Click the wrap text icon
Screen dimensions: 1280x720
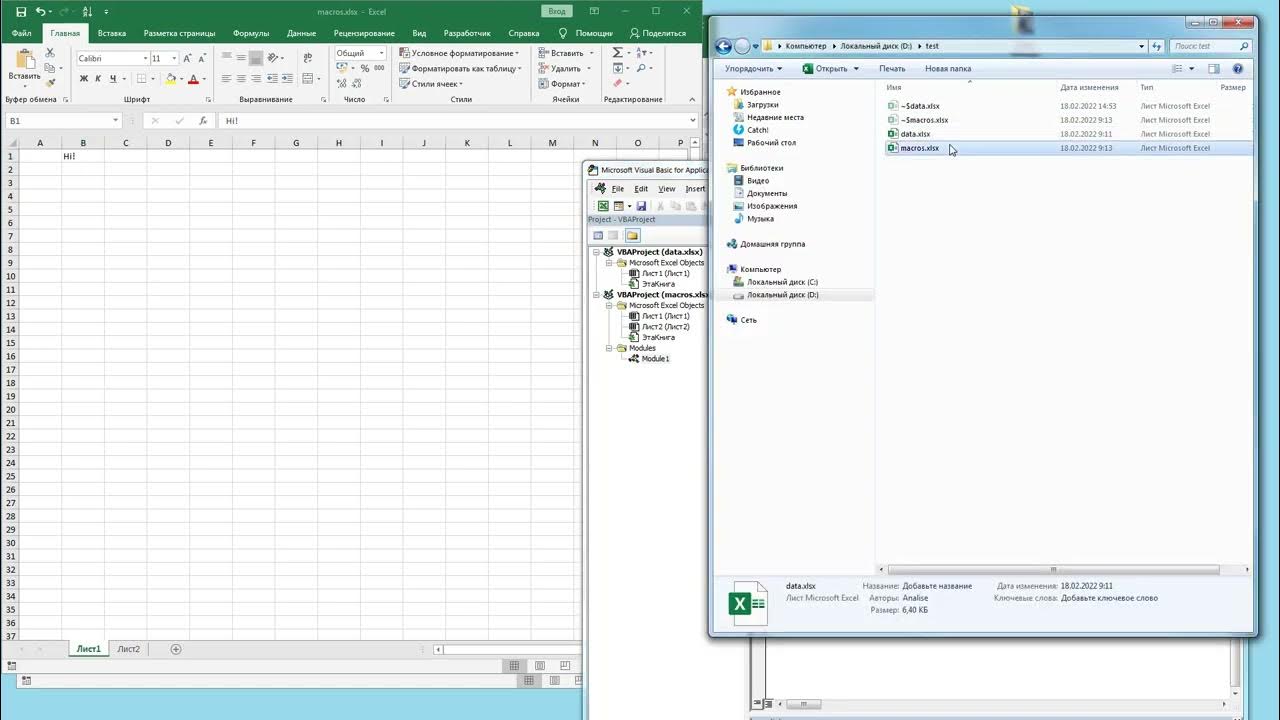tap(307, 58)
